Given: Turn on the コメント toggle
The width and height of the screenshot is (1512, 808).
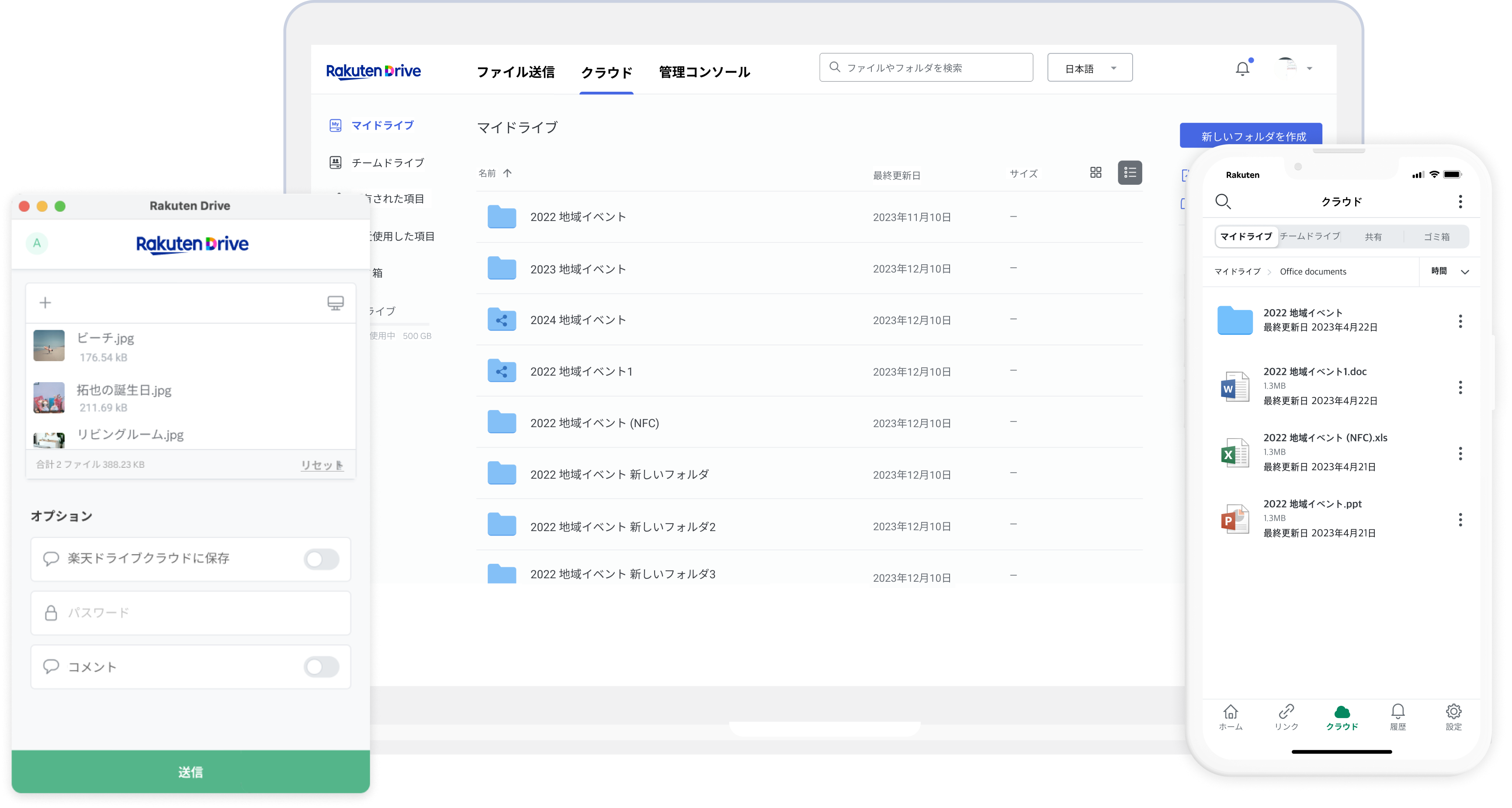Looking at the screenshot, I should [321, 667].
